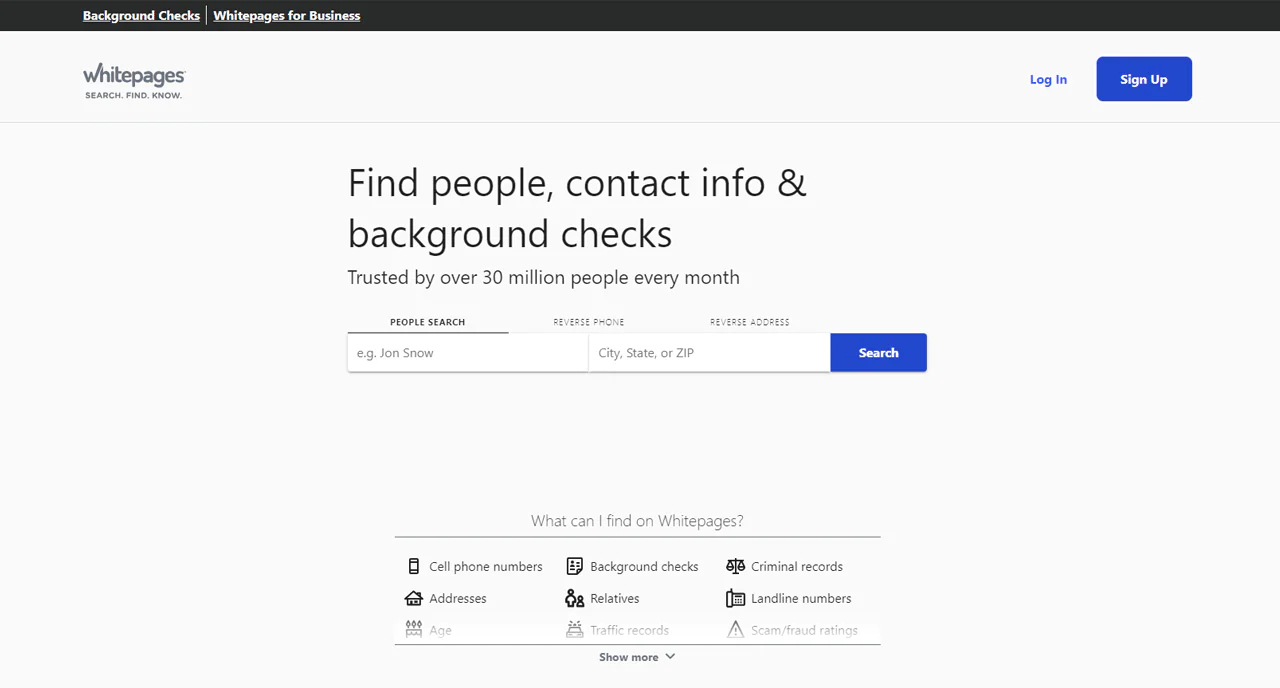Click the cell phone numbers icon
This screenshot has width=1280, height=688.
tap(414, 566)
